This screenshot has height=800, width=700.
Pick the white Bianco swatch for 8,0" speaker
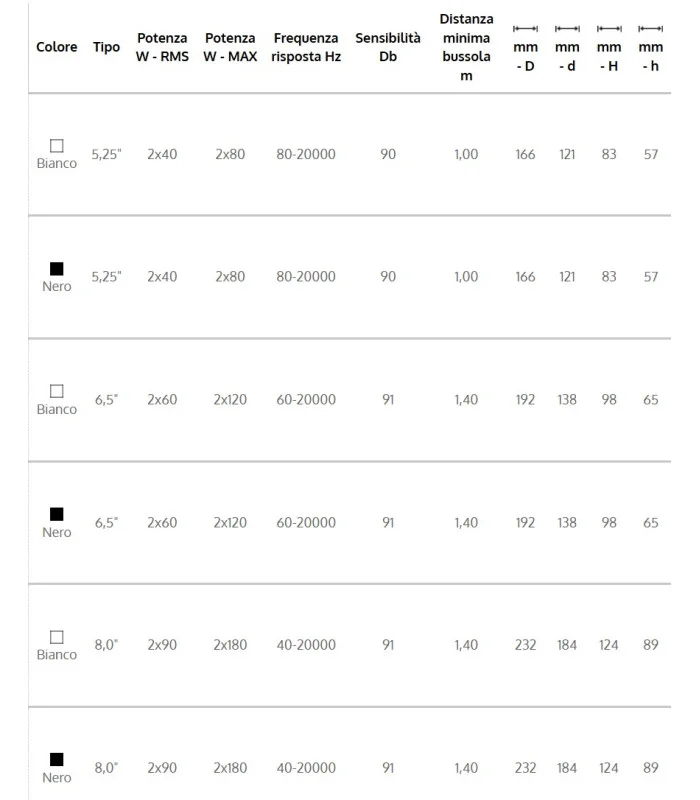pos(57,637)
